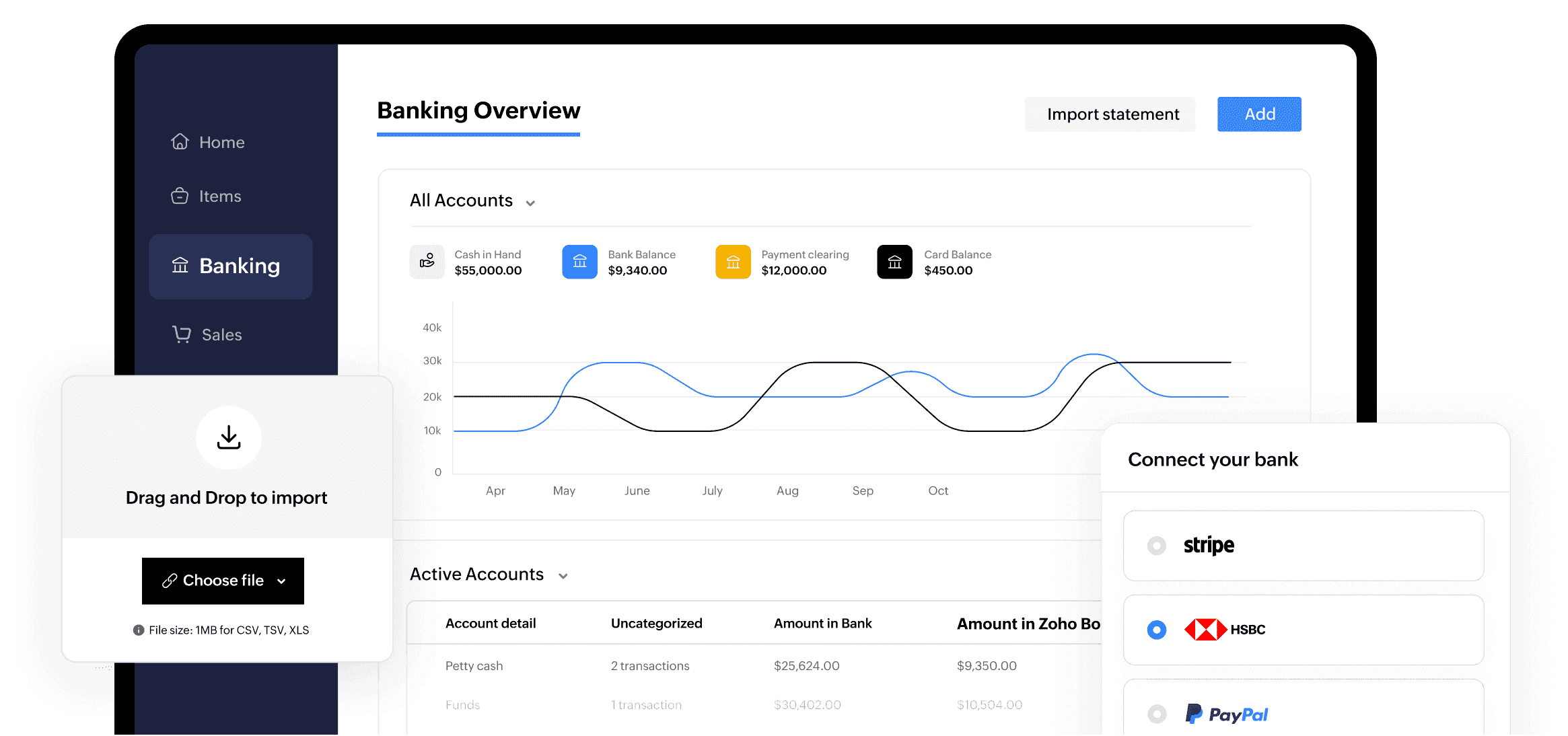Click the file size info icon
Screen dimensions: 1568x736
tap(139, 630)
